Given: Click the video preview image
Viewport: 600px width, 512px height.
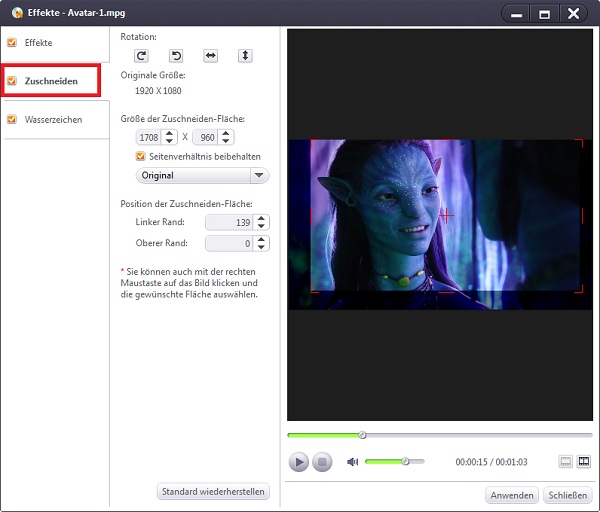Looking at the screenshot, I should point(440,225).
